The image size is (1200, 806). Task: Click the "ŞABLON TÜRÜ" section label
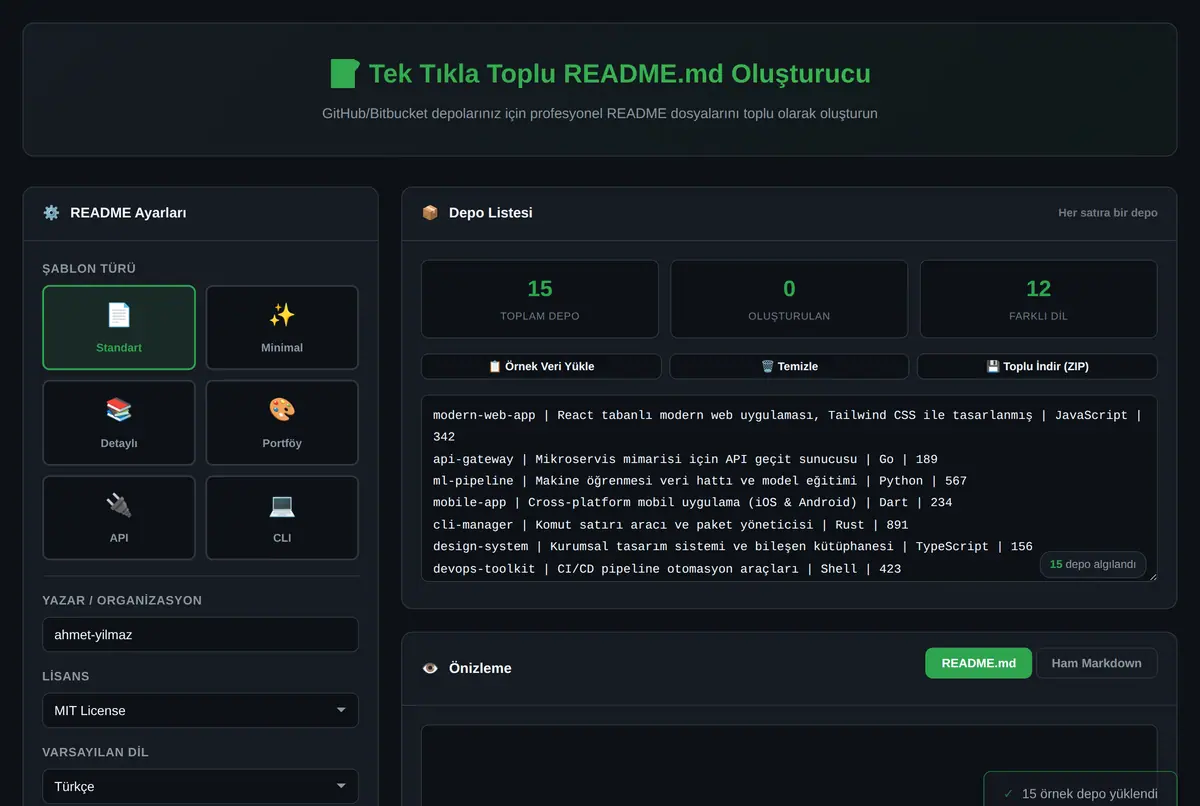(x=89, y=269)
